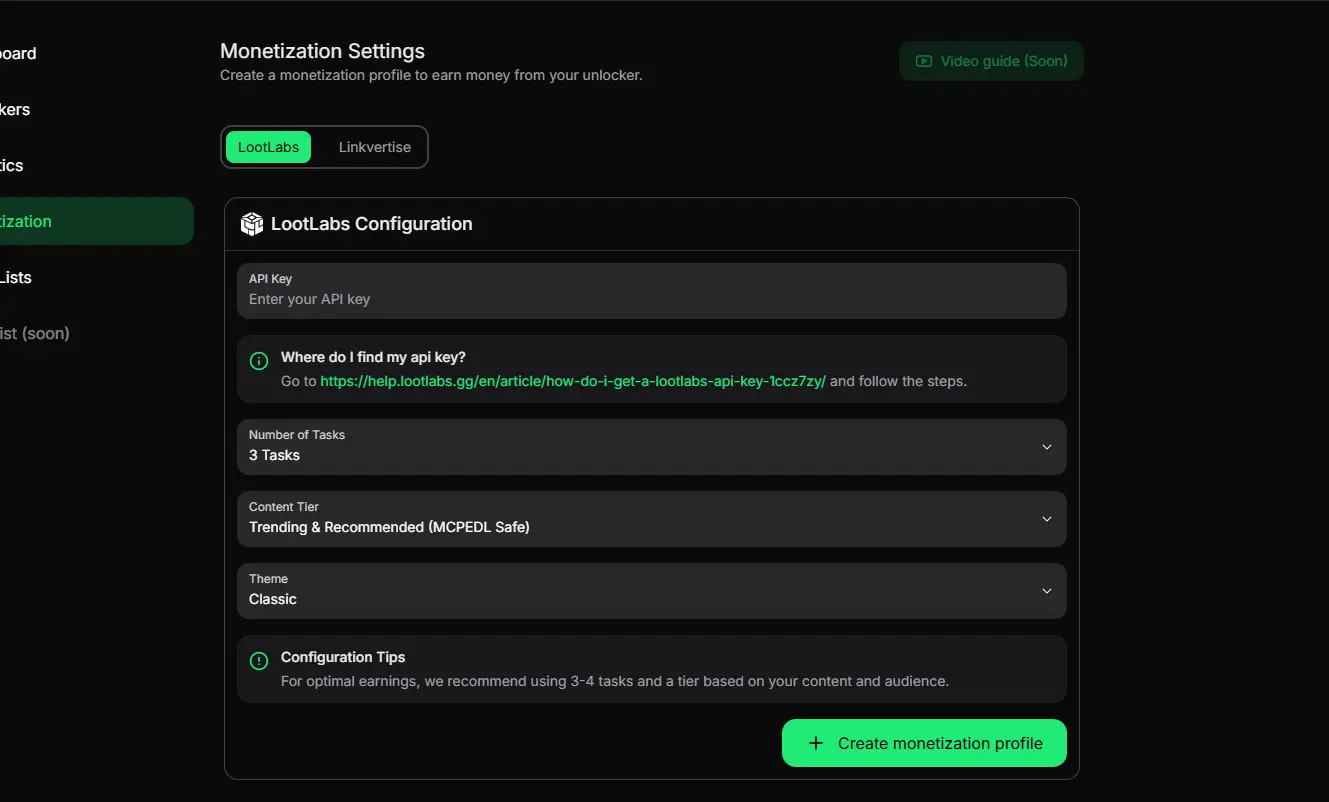Open the Content Tier dropdown
Screen dimensions: 1329x802
click(651, 519)
